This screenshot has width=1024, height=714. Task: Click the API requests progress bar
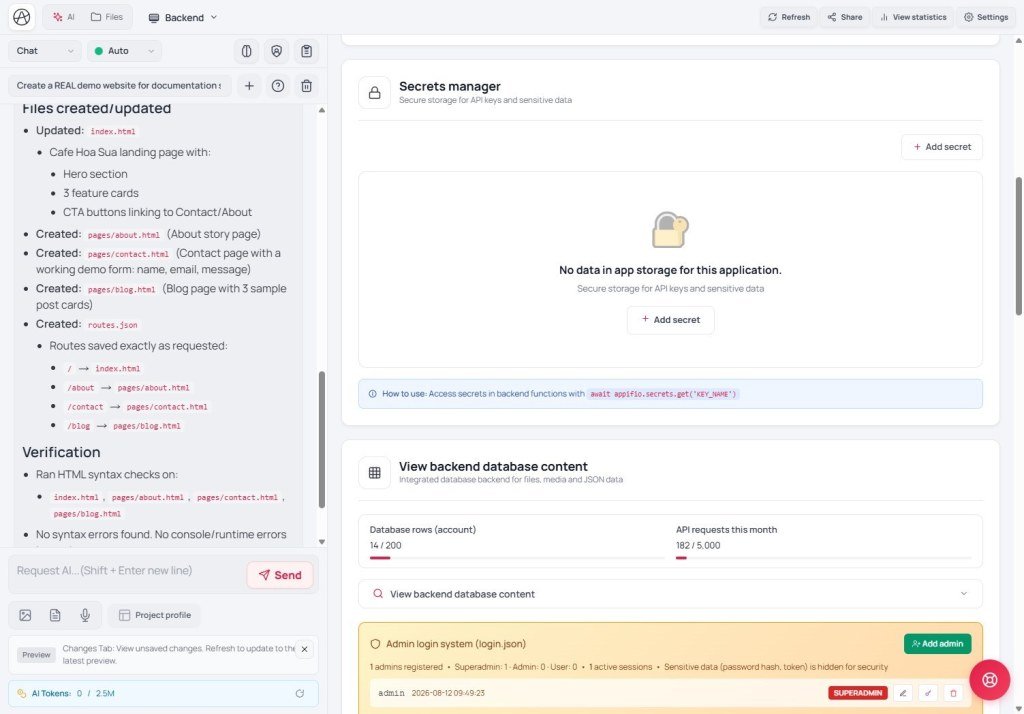tap(823, 558)
